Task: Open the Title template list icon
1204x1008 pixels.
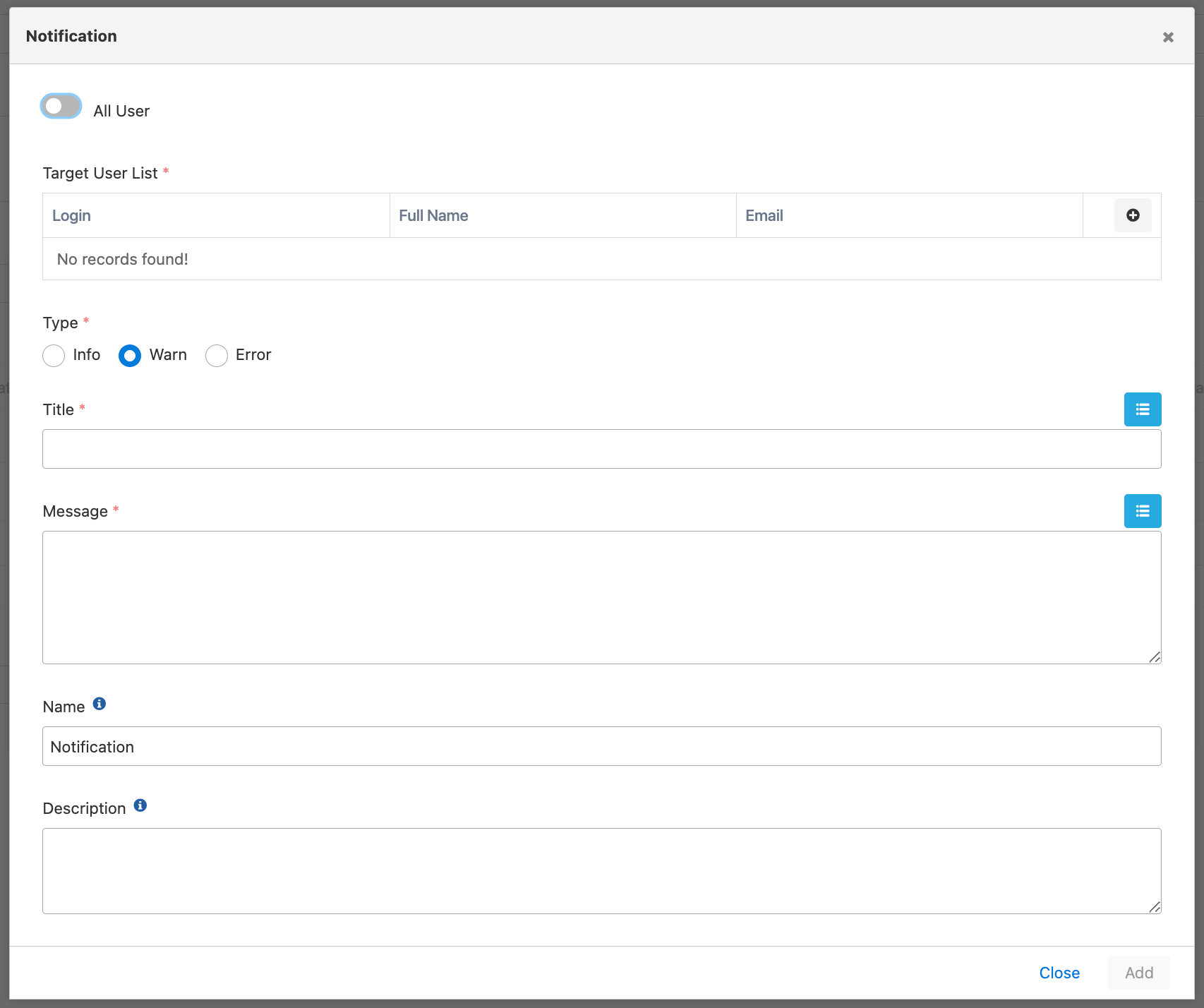Action: click(x=1142, y=409)
